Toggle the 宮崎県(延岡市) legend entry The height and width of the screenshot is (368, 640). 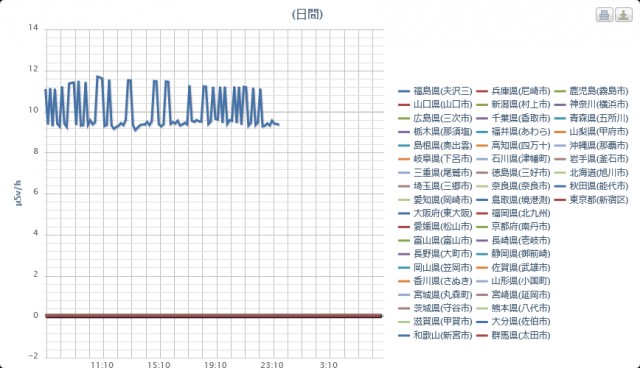513,295
